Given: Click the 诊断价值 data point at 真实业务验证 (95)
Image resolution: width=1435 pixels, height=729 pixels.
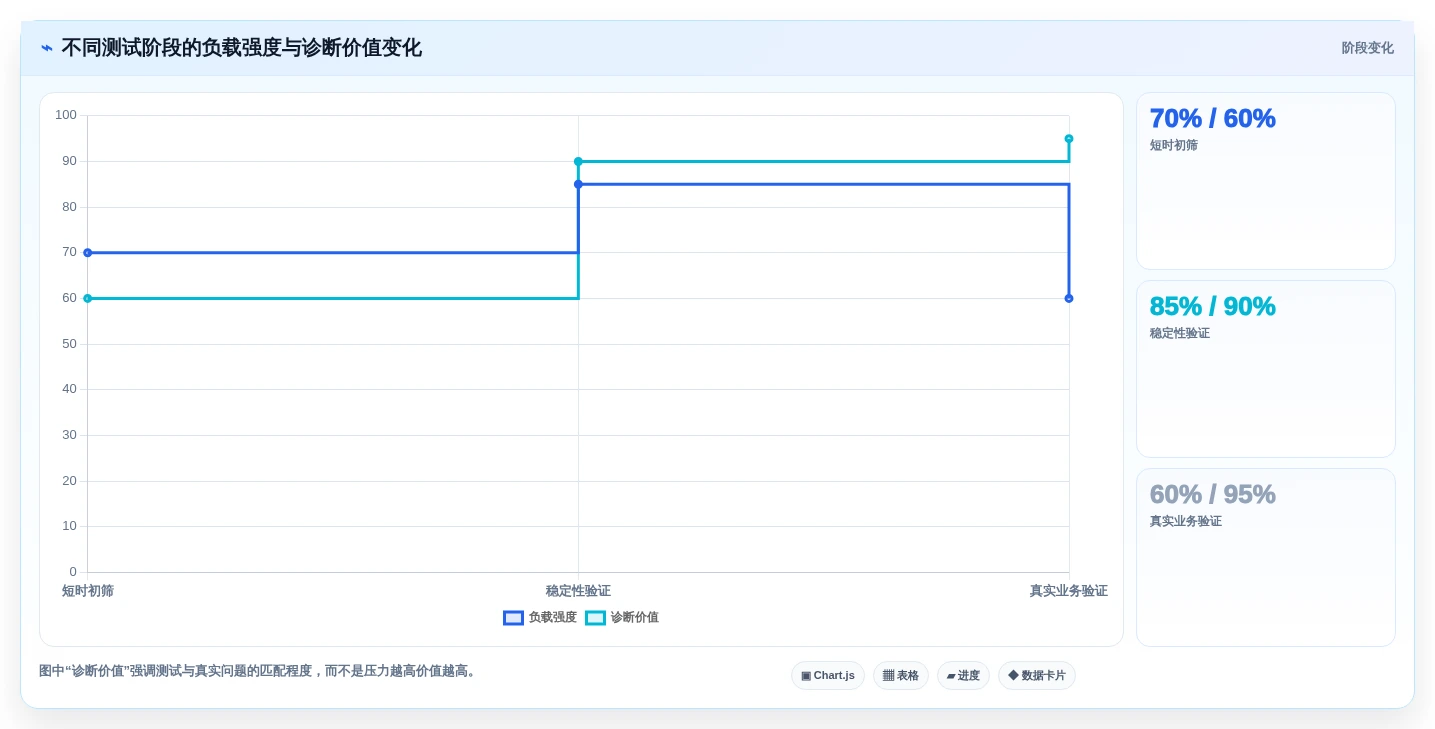Looking at the screenshot, I should (x=1069, y=139).
